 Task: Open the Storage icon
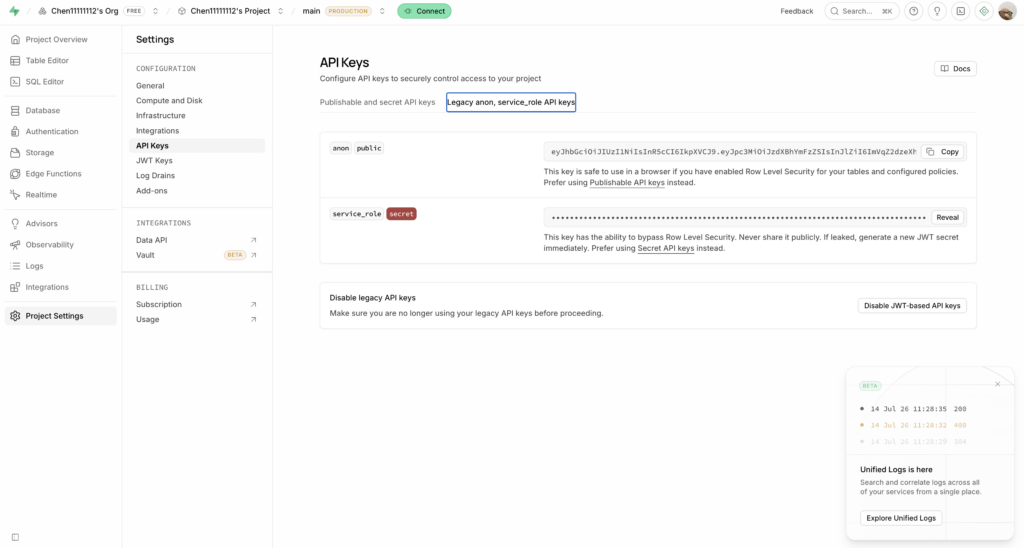(x=15, y=153)
